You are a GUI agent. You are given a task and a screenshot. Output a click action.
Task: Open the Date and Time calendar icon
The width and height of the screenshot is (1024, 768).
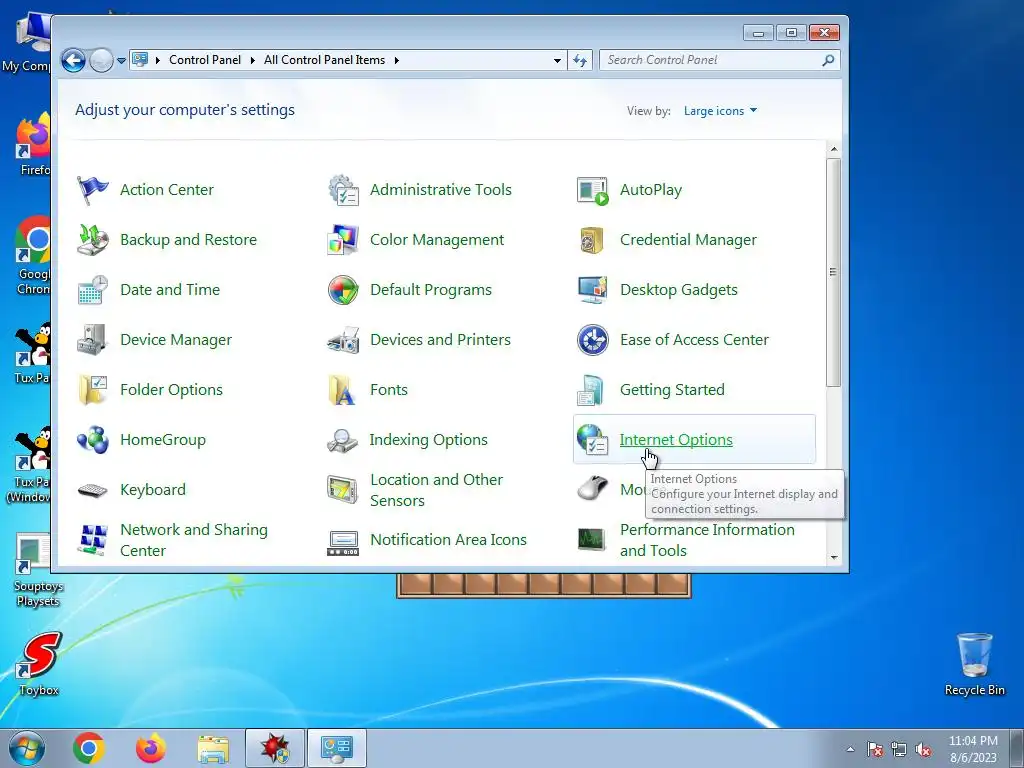click(x=92, y=290)
